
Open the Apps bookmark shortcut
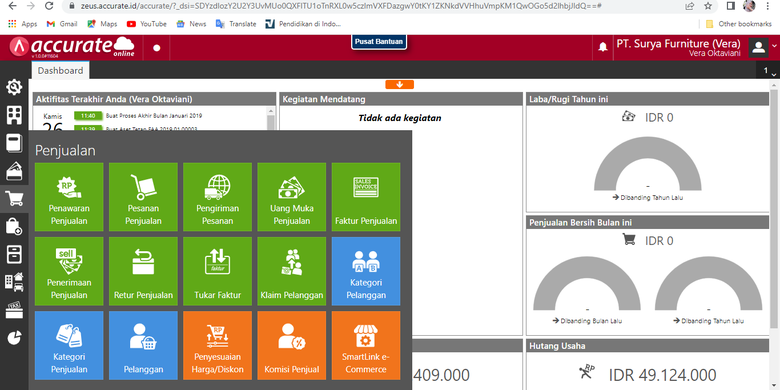coord(23,24)
